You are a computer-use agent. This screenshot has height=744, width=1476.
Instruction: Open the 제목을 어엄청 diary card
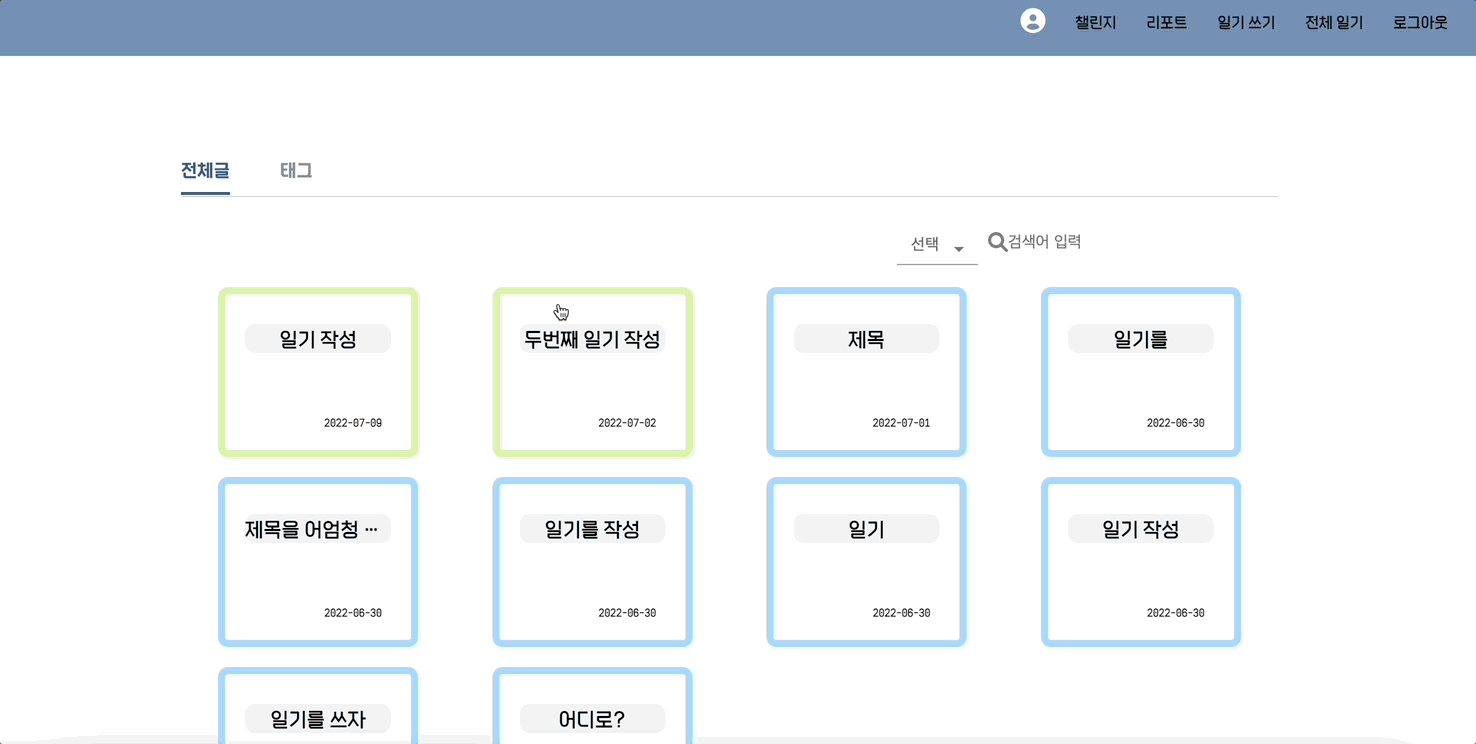pos(317,562)
